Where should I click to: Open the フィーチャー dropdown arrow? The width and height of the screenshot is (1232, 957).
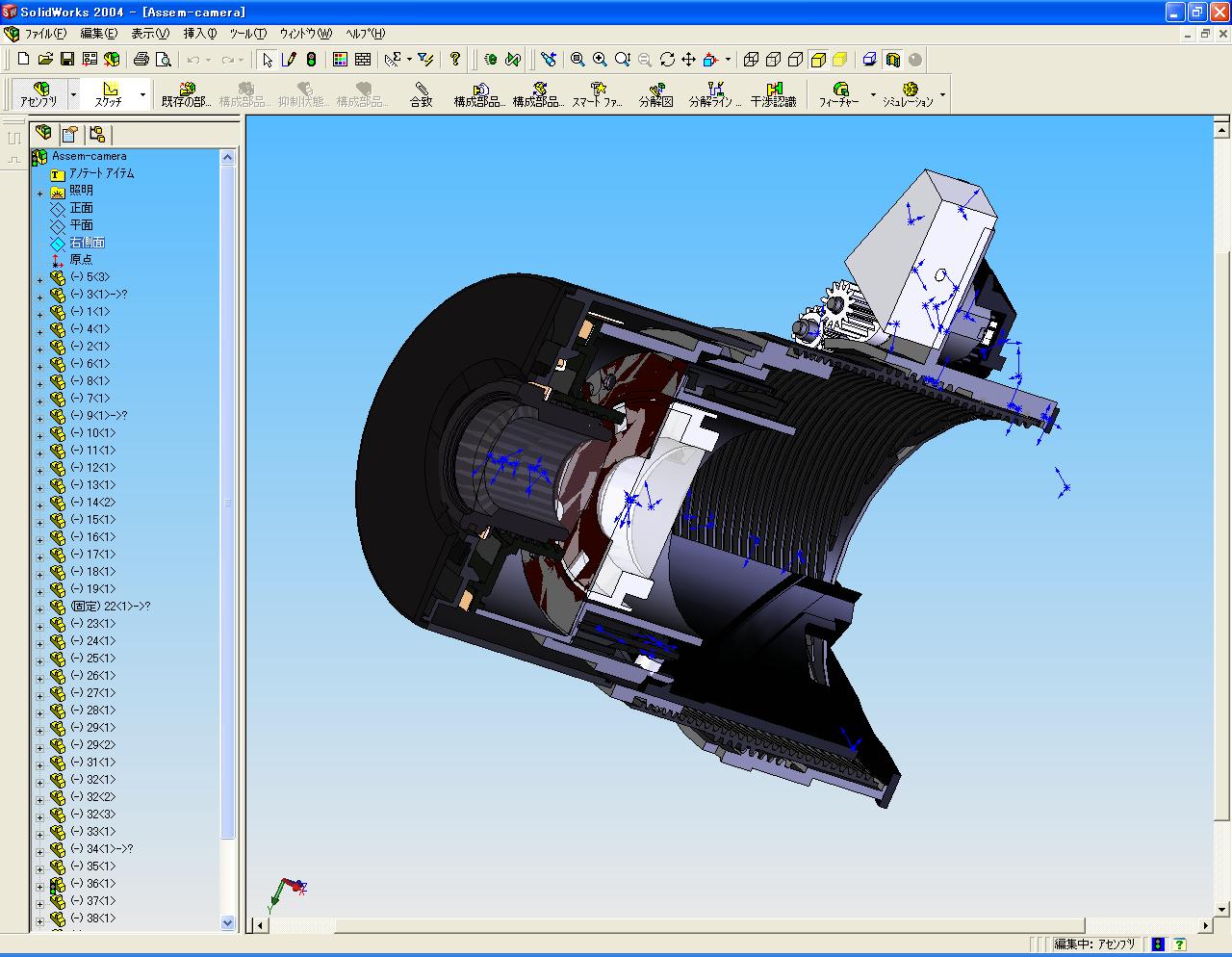click(x=874, y=94)
